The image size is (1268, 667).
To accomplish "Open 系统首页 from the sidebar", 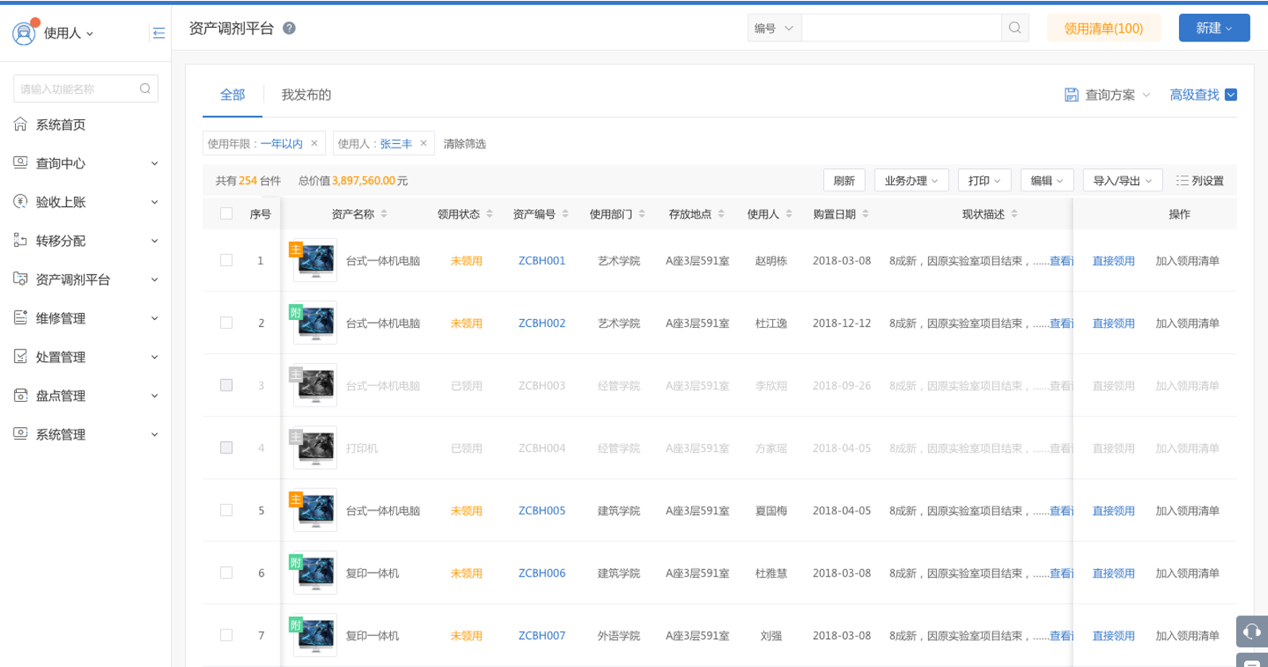I will [60, 125].
